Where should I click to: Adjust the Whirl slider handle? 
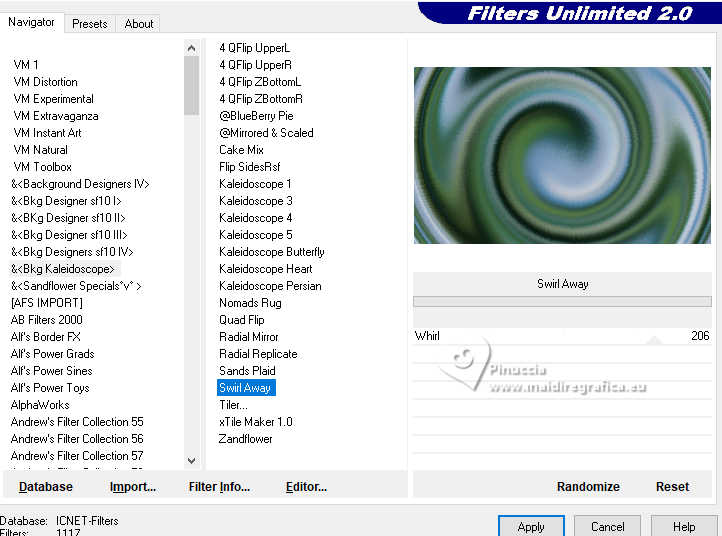(654, 340)
